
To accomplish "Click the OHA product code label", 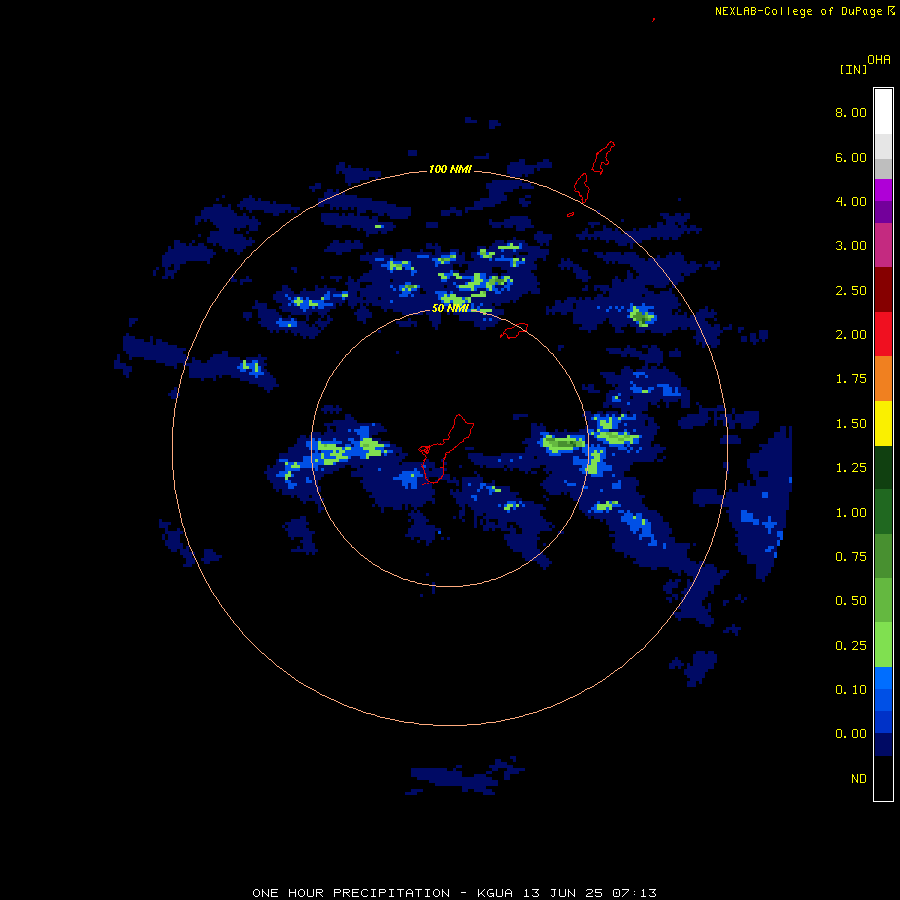I will pyautogui.click(x=879, y=60).
